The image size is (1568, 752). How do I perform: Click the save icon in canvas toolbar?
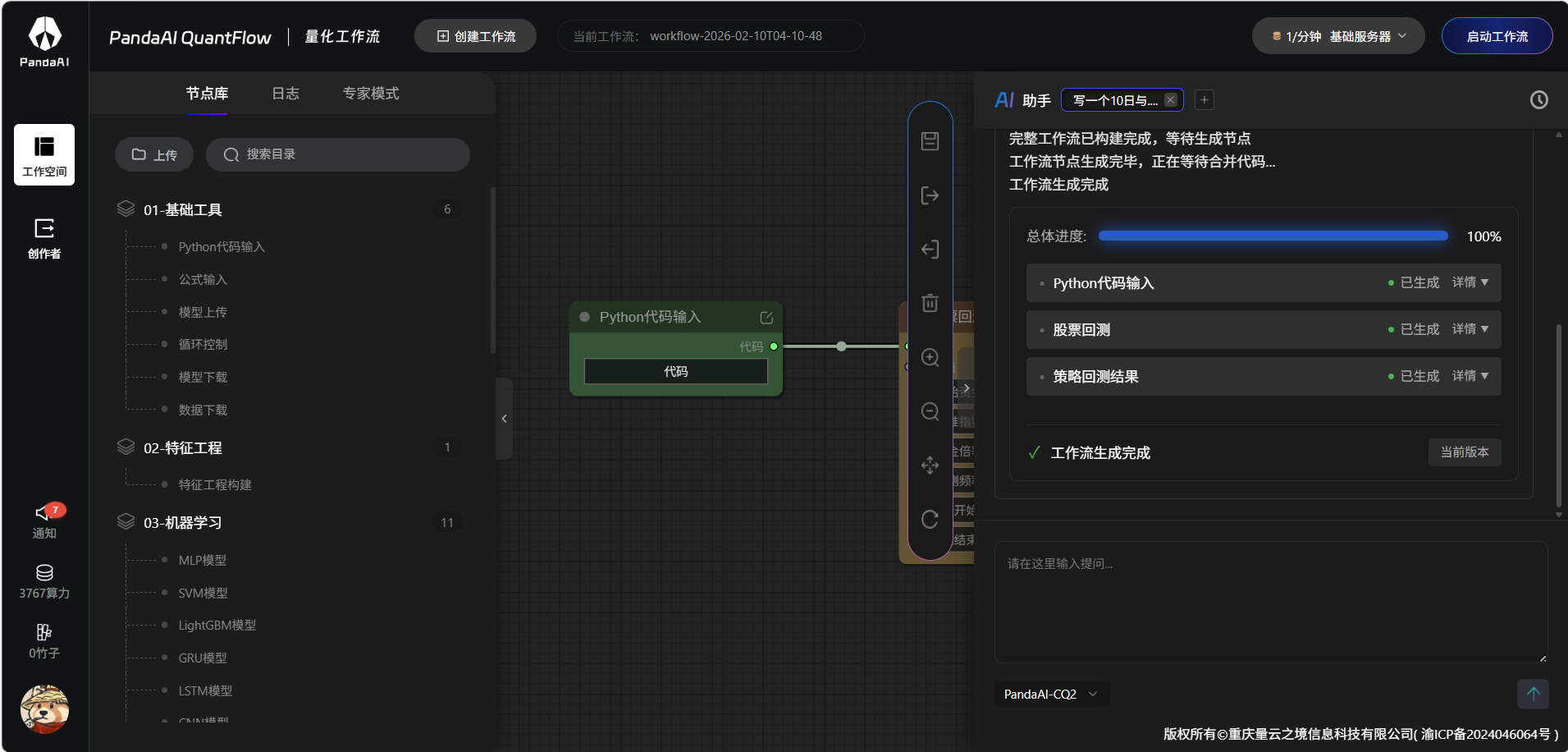[x=930, y=141]
